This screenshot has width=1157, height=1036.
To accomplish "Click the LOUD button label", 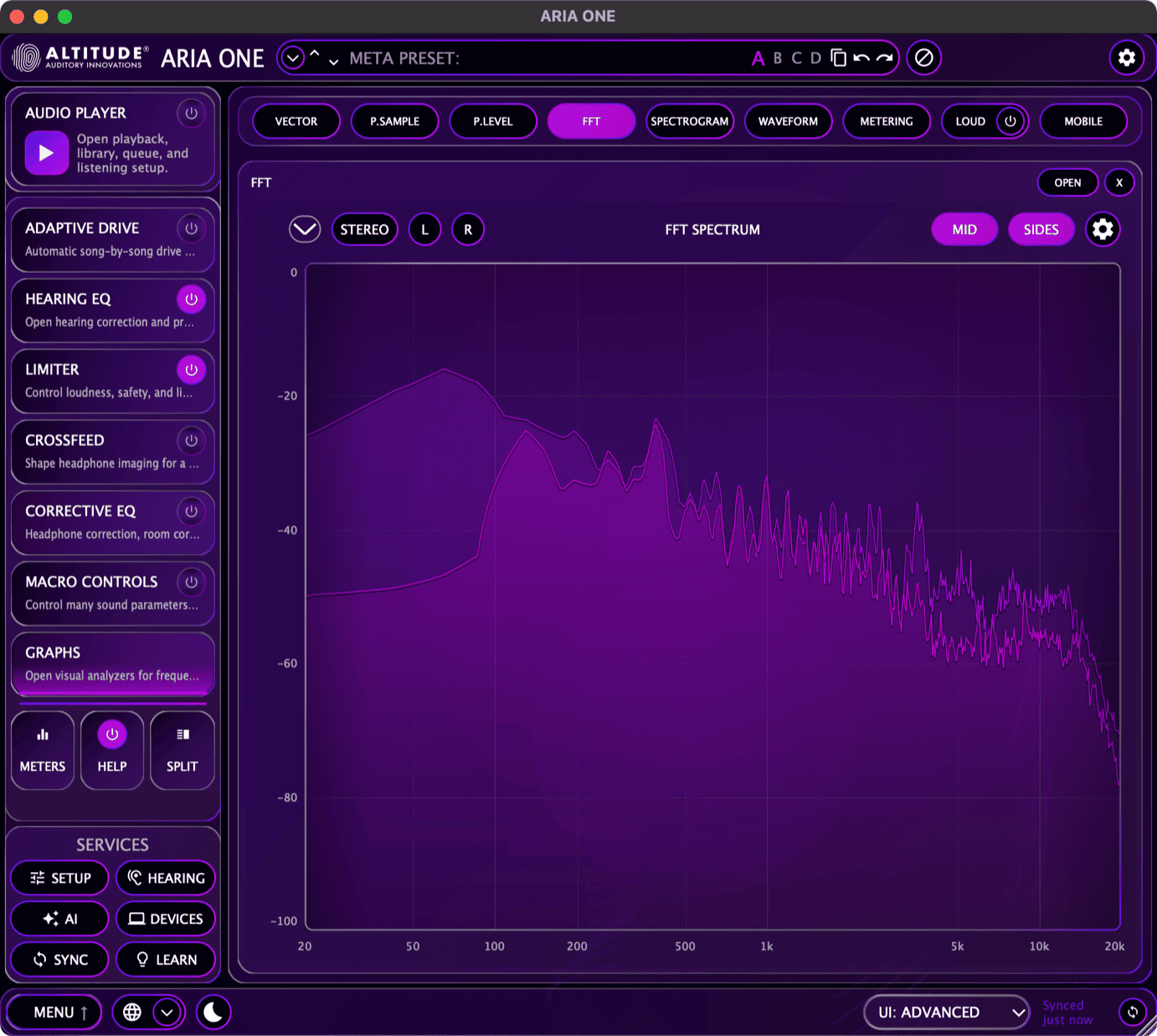I will tap(970, 121).
